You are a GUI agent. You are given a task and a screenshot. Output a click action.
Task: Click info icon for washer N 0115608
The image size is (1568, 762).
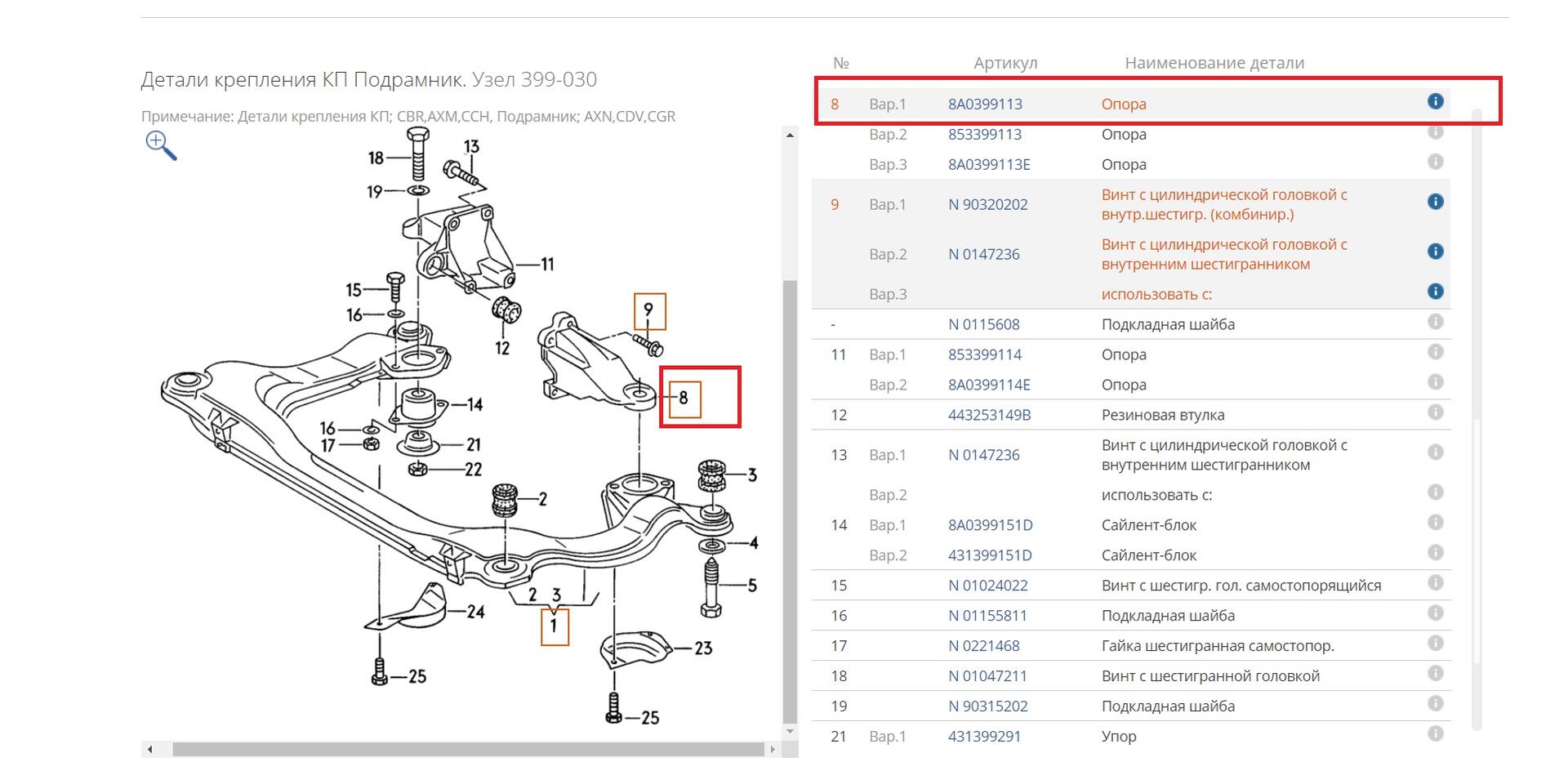1435,322
